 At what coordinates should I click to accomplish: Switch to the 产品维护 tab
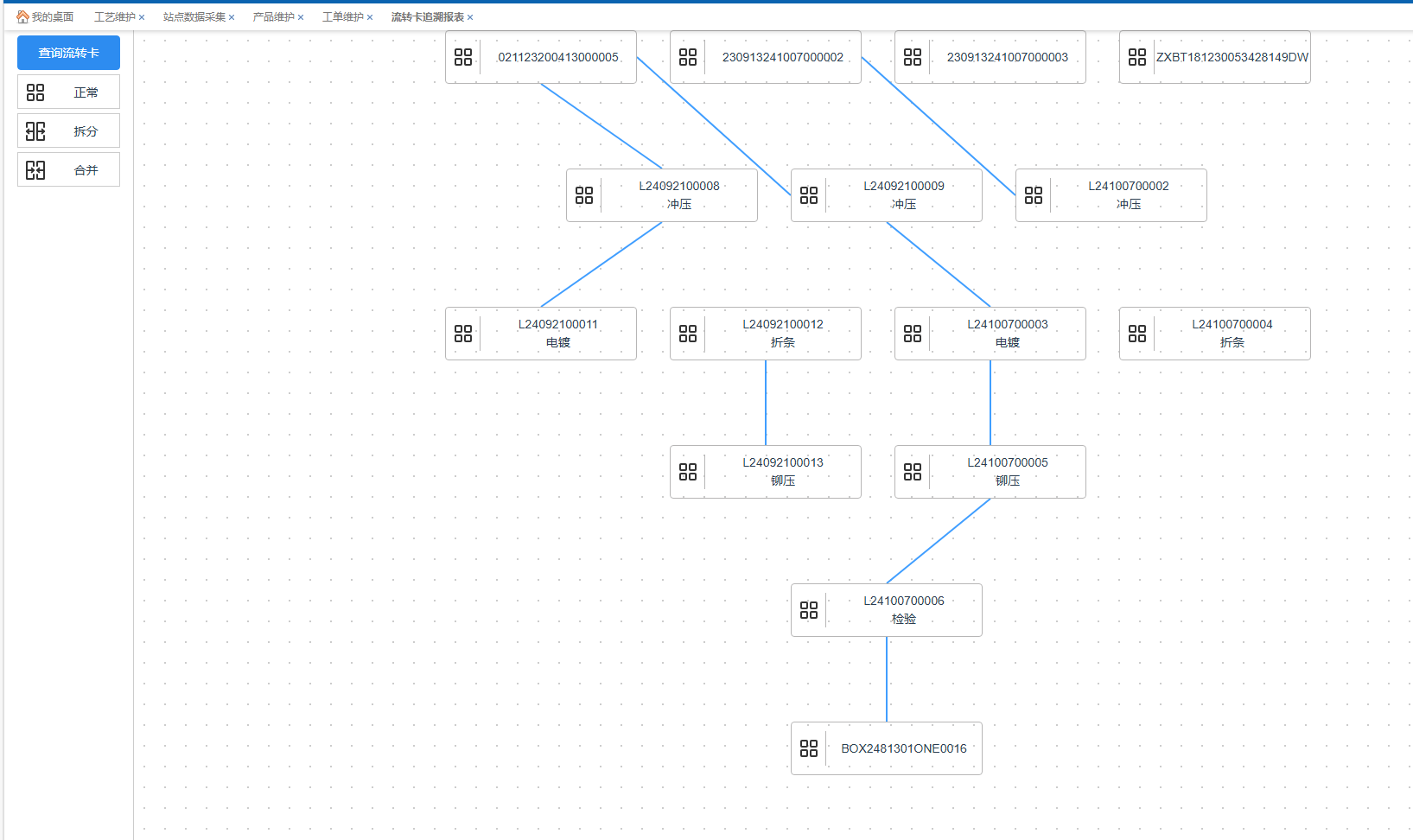(273, 17)
